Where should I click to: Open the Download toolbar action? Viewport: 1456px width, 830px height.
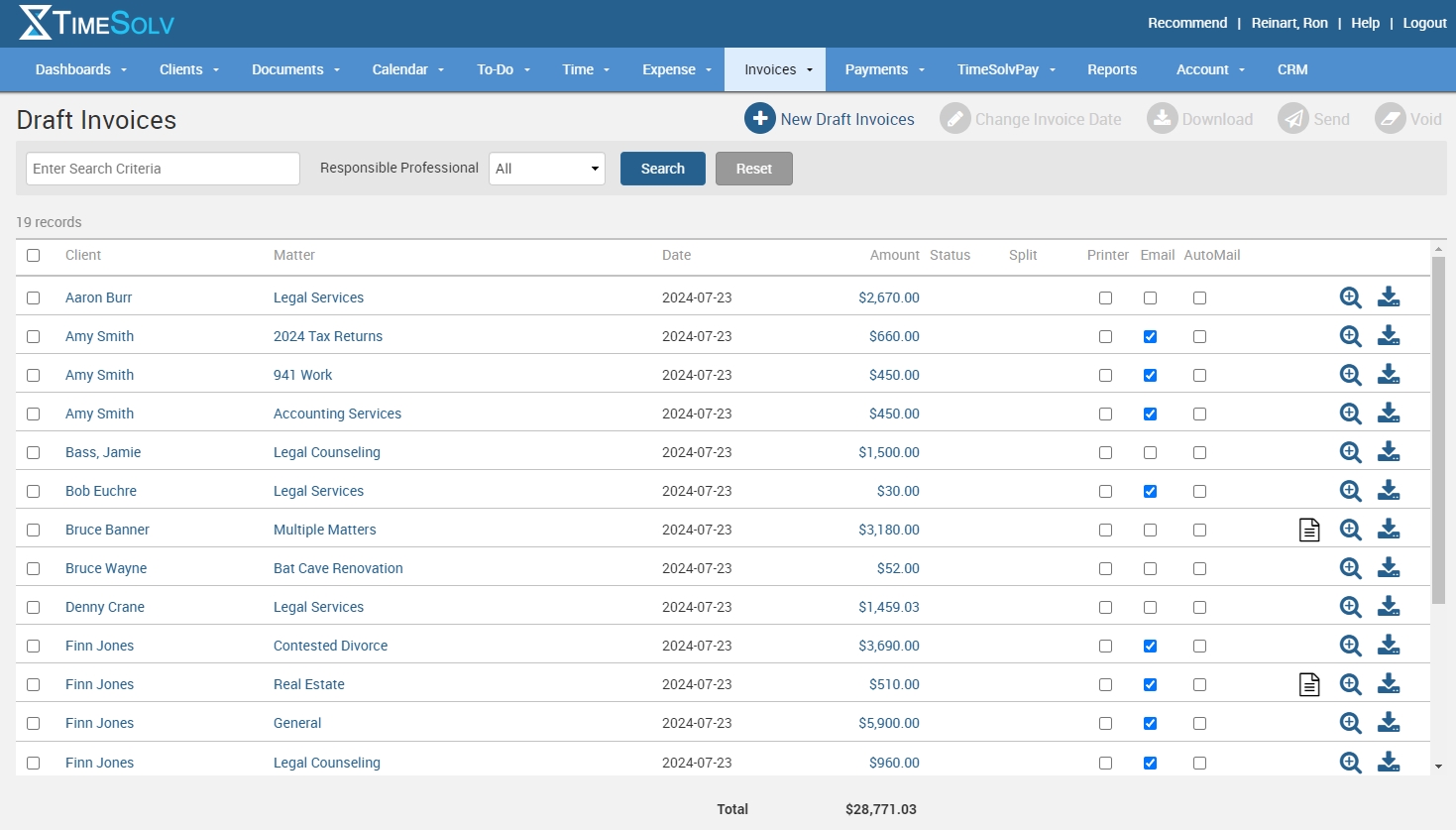1200,118
